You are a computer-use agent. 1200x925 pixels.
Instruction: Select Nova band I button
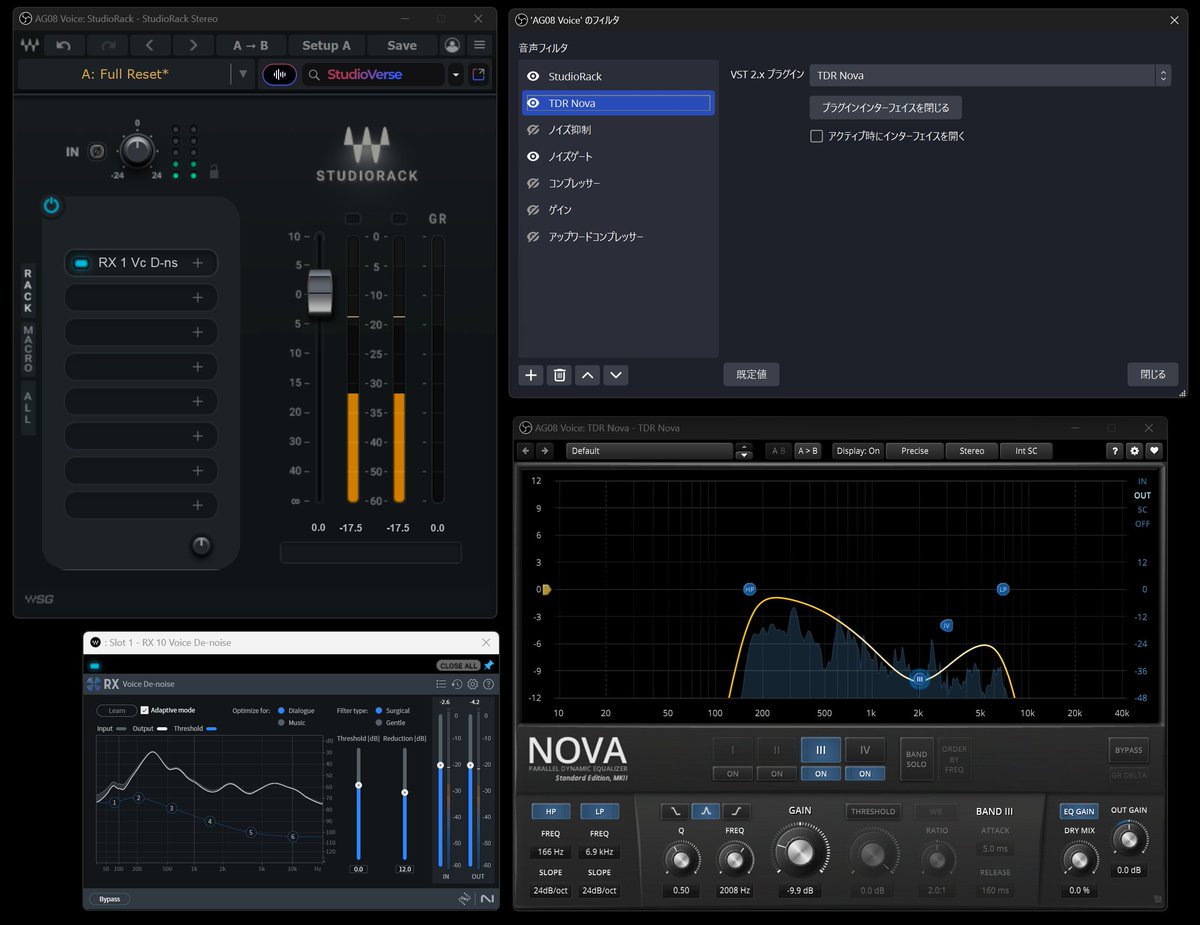pos(732,749)
